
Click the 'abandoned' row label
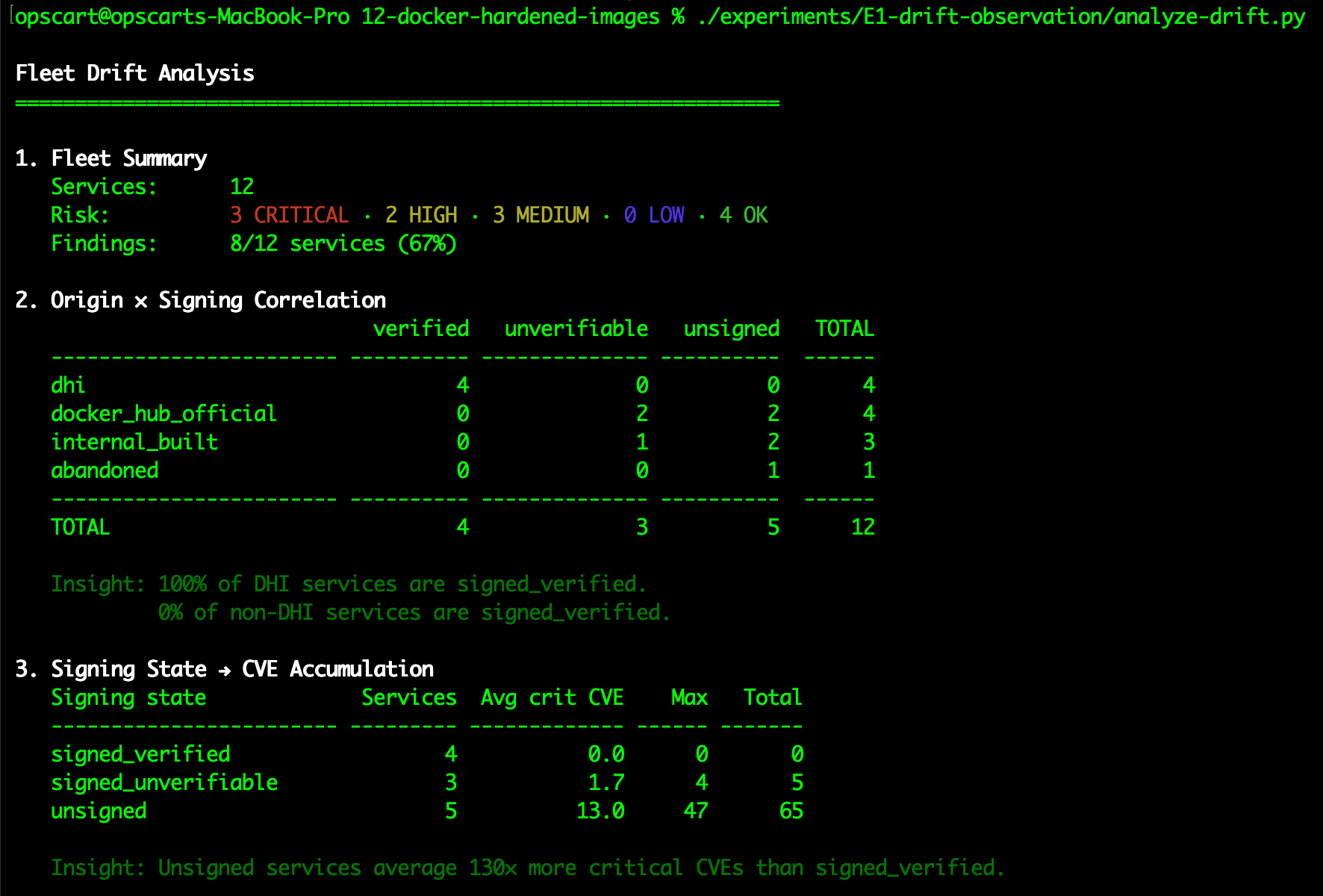pos(105,470)
